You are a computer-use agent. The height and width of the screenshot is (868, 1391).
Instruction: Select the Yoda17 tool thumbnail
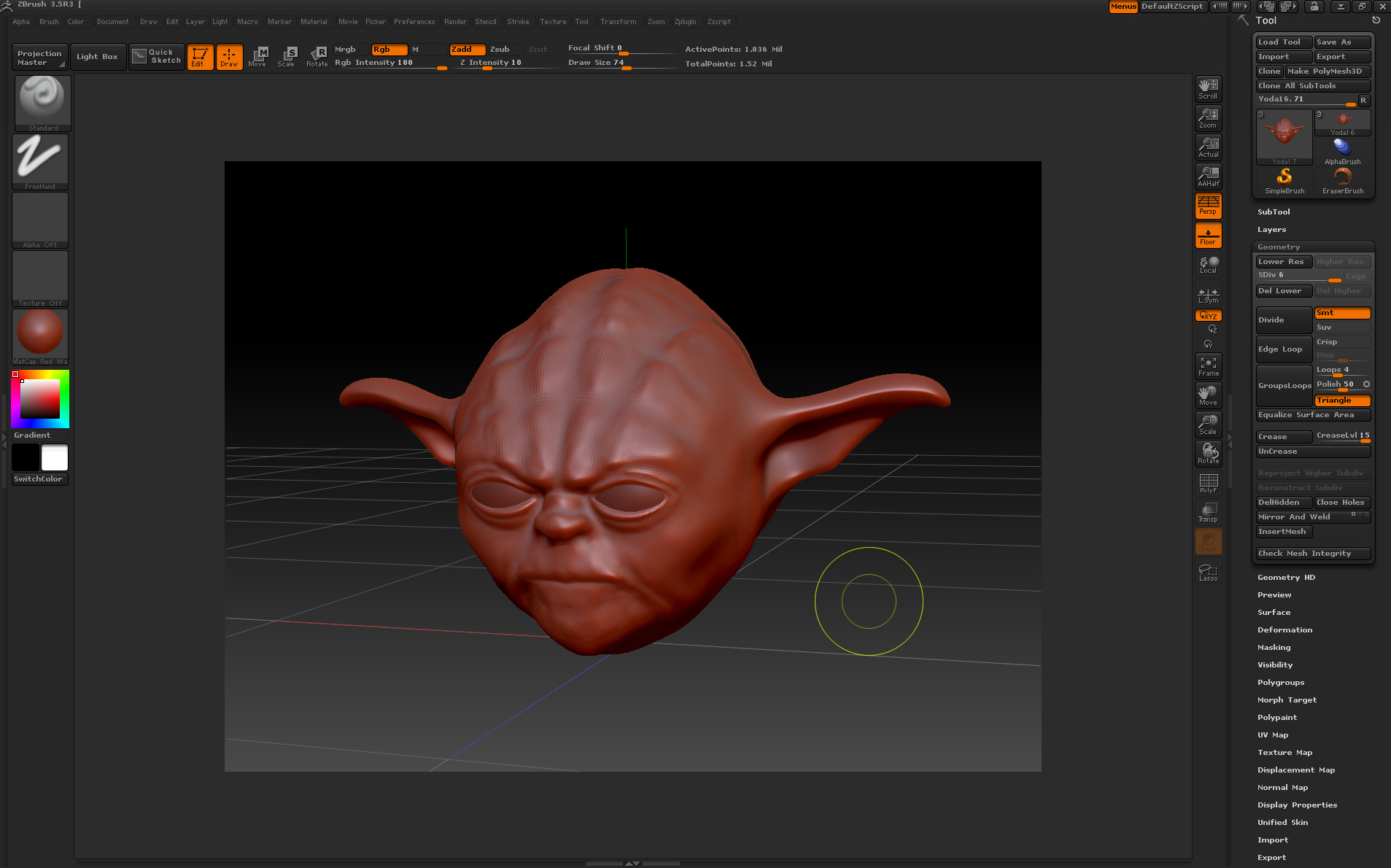click(x=1284, y=137)
